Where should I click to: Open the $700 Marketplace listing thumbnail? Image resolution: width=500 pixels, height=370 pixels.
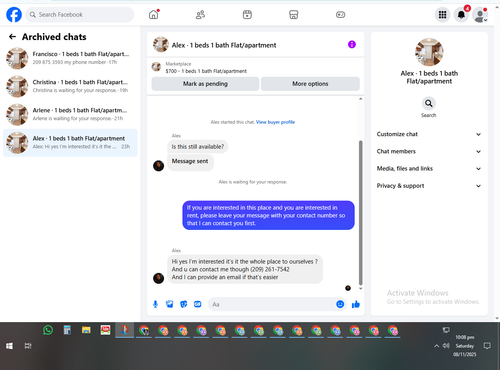click(x=156, y=67)
